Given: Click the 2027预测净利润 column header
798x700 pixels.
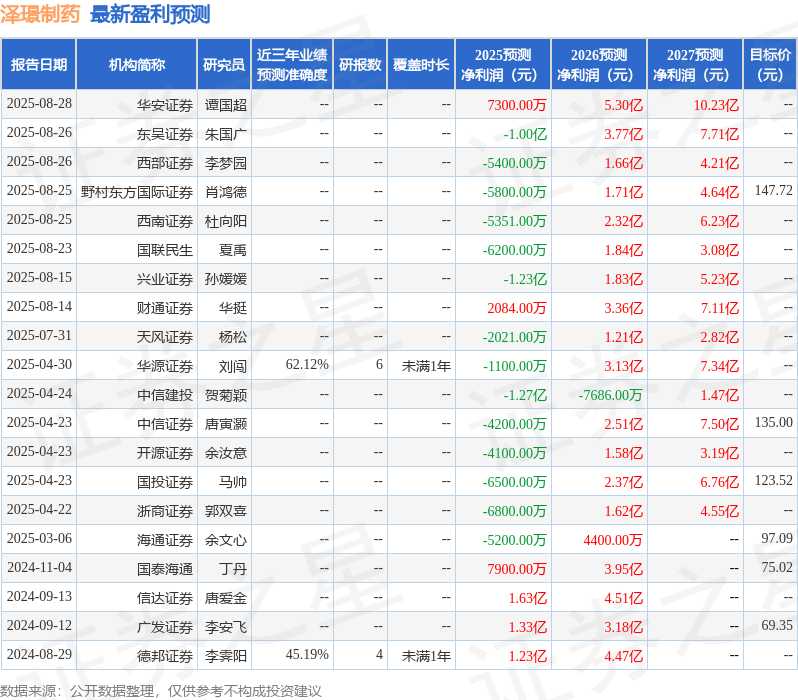Looking at the screenshot, I should 695,65.
